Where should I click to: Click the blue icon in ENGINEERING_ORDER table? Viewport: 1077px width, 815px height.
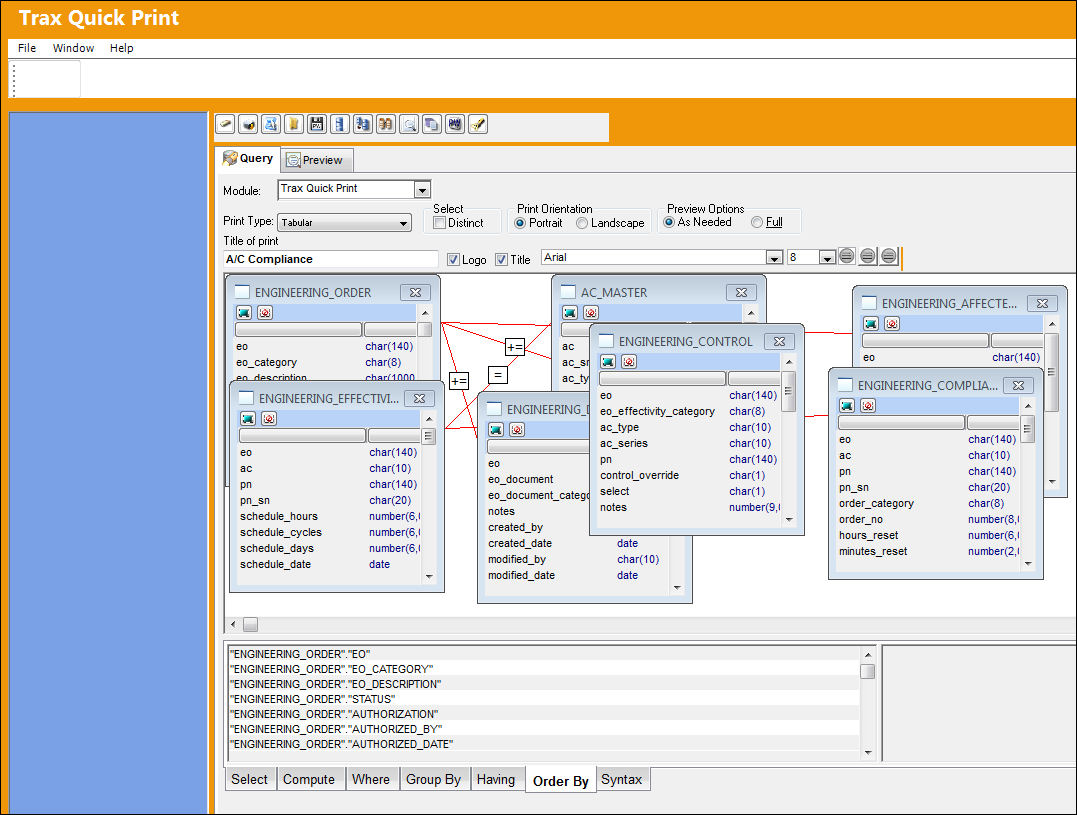(244, 312)
